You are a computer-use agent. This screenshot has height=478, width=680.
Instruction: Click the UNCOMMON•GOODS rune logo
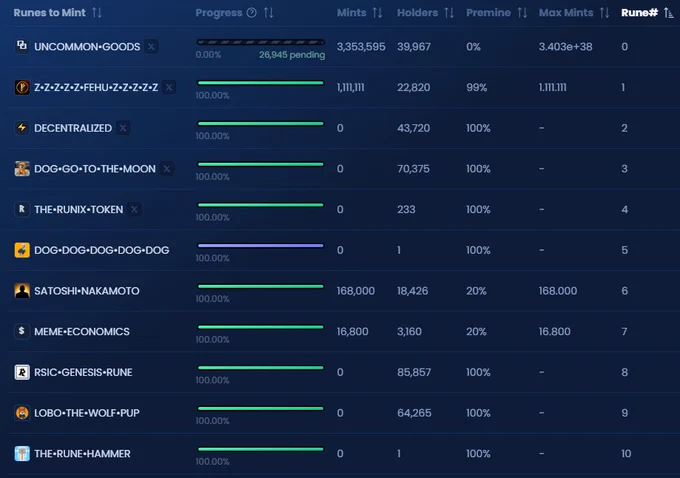point(22,45)
